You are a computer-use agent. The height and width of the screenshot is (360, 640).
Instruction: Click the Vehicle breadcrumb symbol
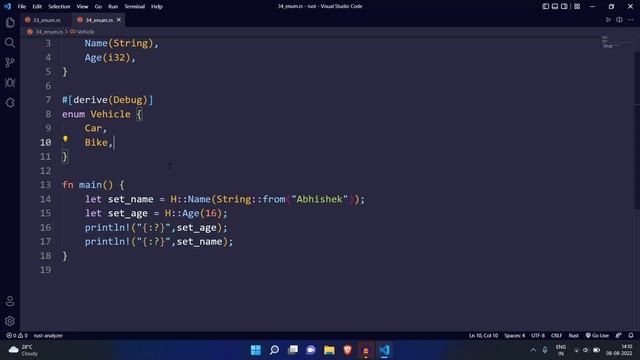[x=86, y=31]
